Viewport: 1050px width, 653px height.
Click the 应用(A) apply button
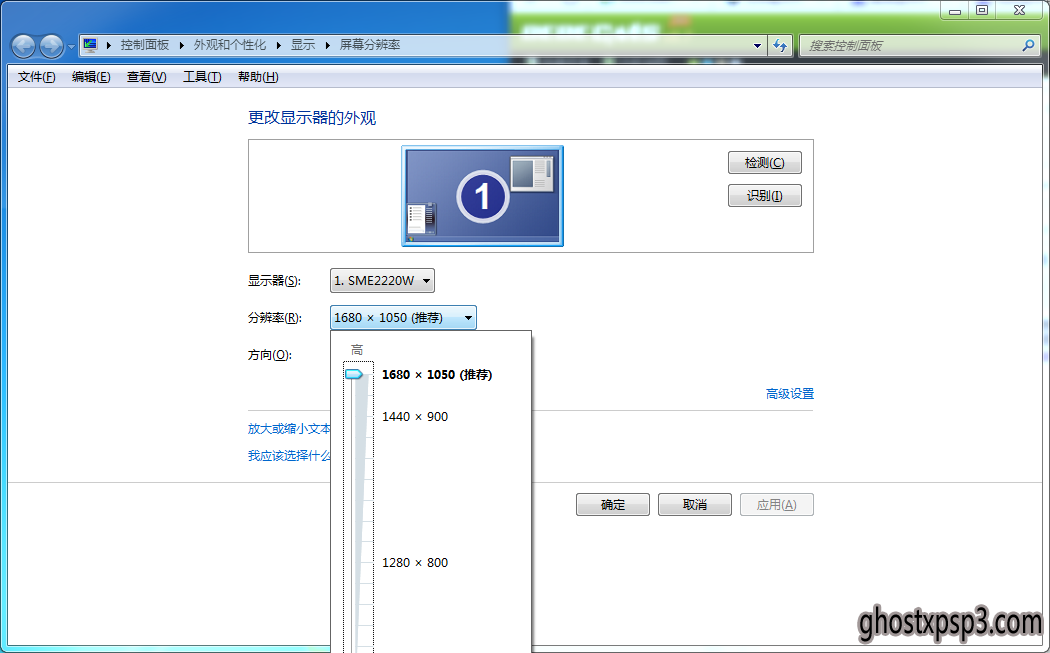pos(777,504)
